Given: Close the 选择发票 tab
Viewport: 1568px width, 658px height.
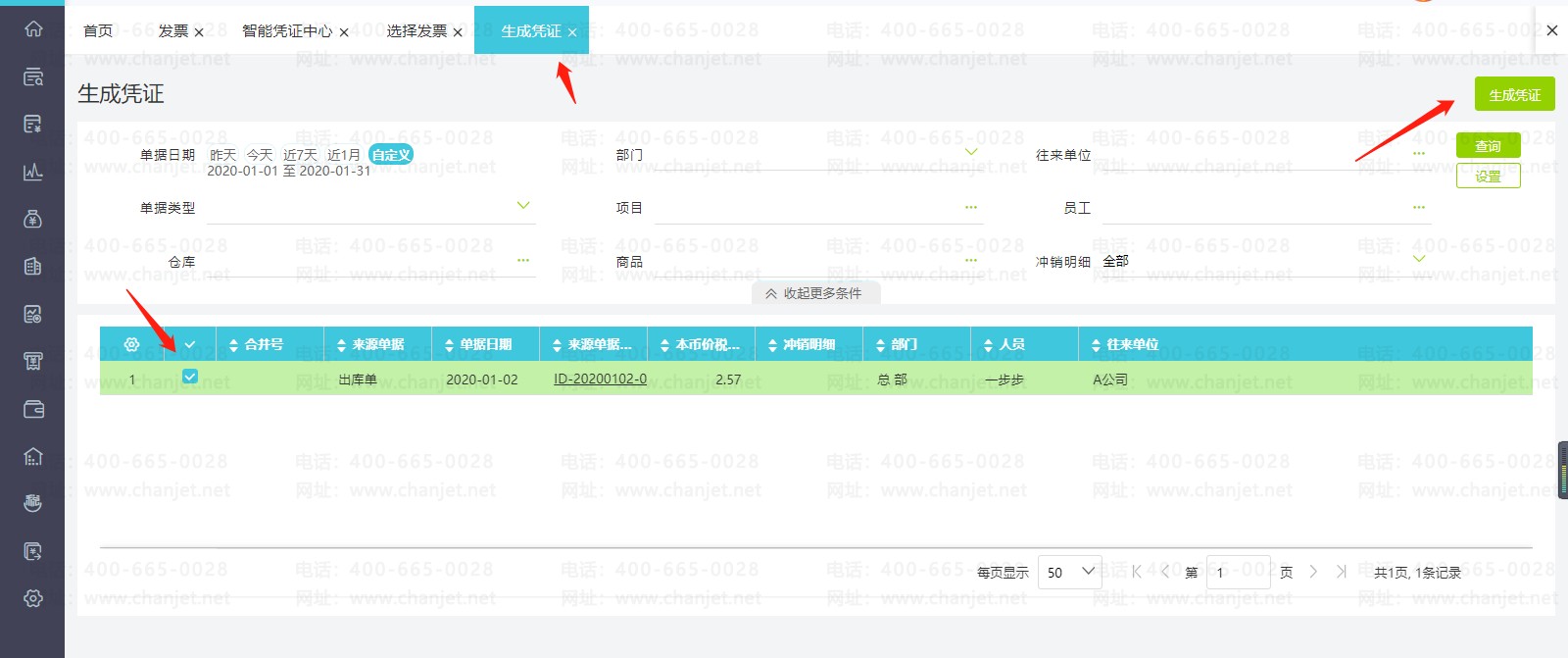Looking at the screenshot, I should click(458, 32).
